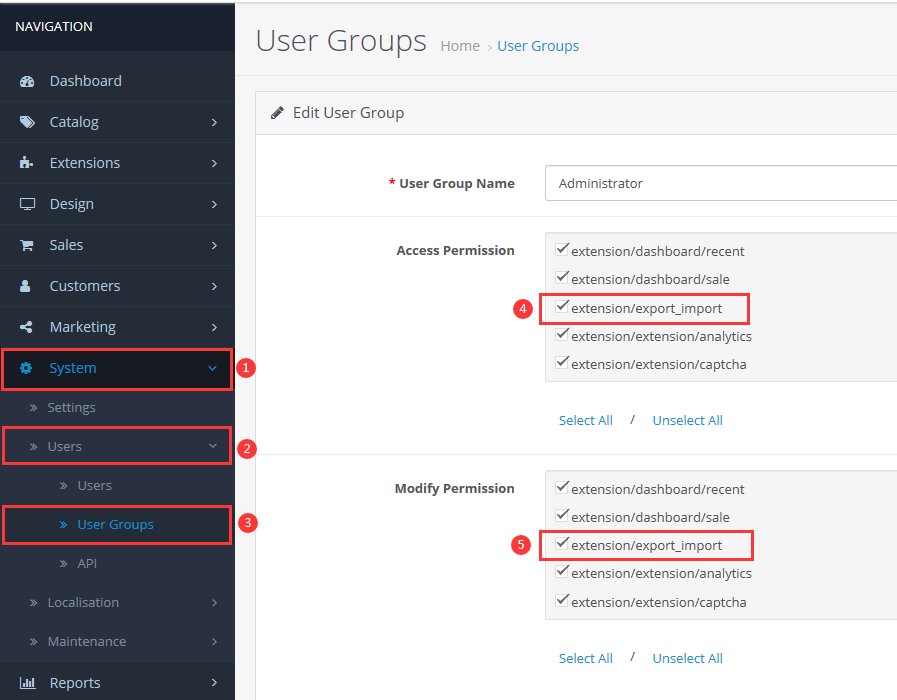This screenshot has height=700, width=897.
Task: Uncheck Access extension/dashboard/recent checkbox
Action: click(562, 249)
